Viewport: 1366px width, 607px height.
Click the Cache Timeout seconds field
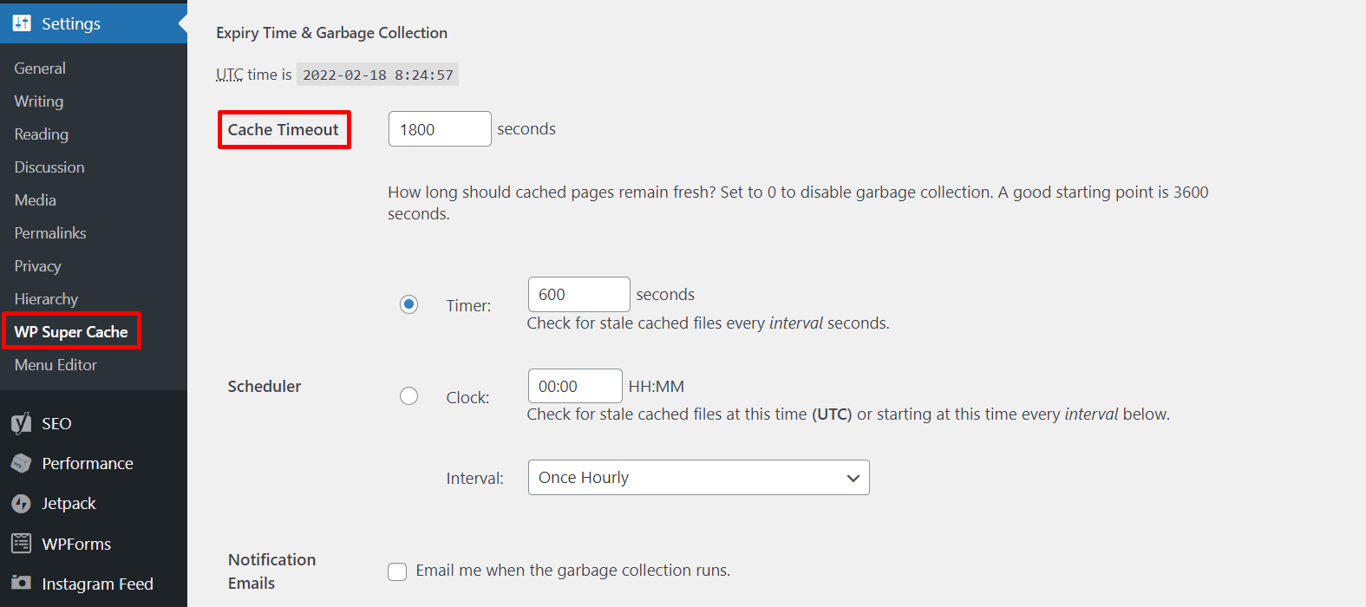[x=439, y=128]
